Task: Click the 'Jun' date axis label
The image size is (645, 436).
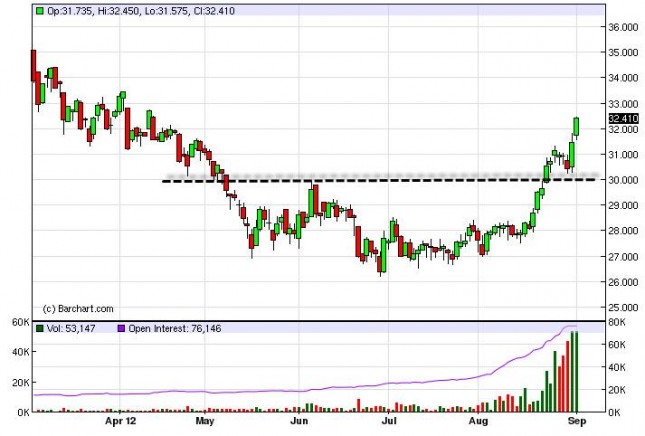Action: coord(299,421)
